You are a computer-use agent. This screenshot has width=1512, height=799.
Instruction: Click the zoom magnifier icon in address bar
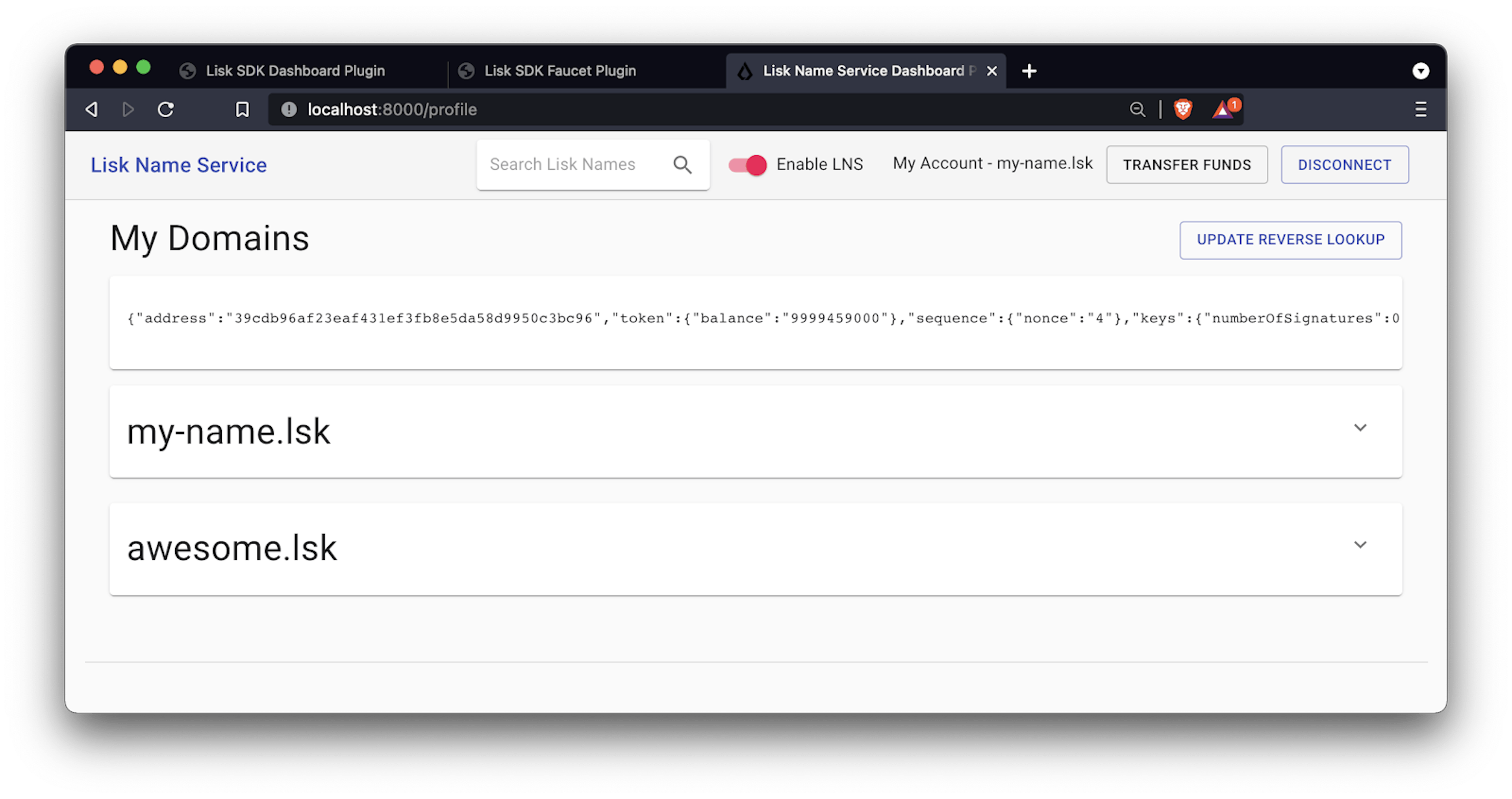point(1137,110)
